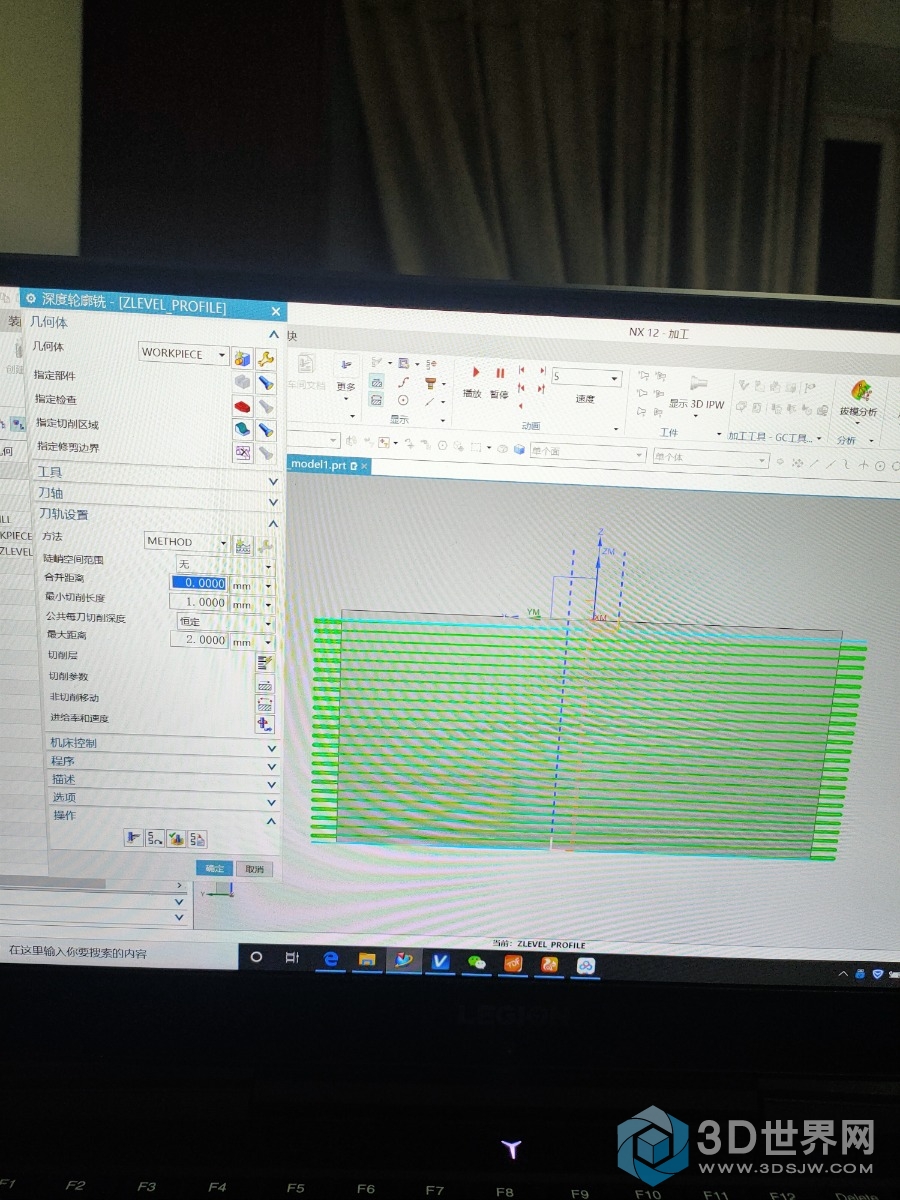900x1200 pixels.
Task: Click the List toolpath icon under 操作
Action: coord(198,838)
